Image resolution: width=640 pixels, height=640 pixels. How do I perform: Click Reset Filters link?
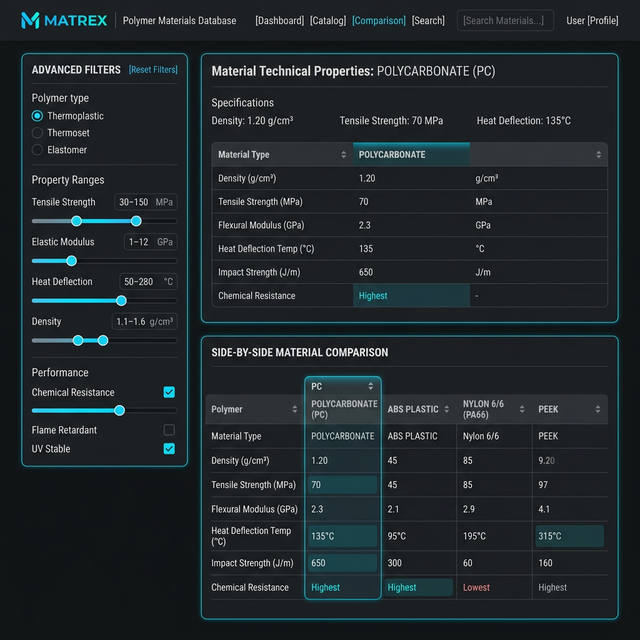click(153, 70)
